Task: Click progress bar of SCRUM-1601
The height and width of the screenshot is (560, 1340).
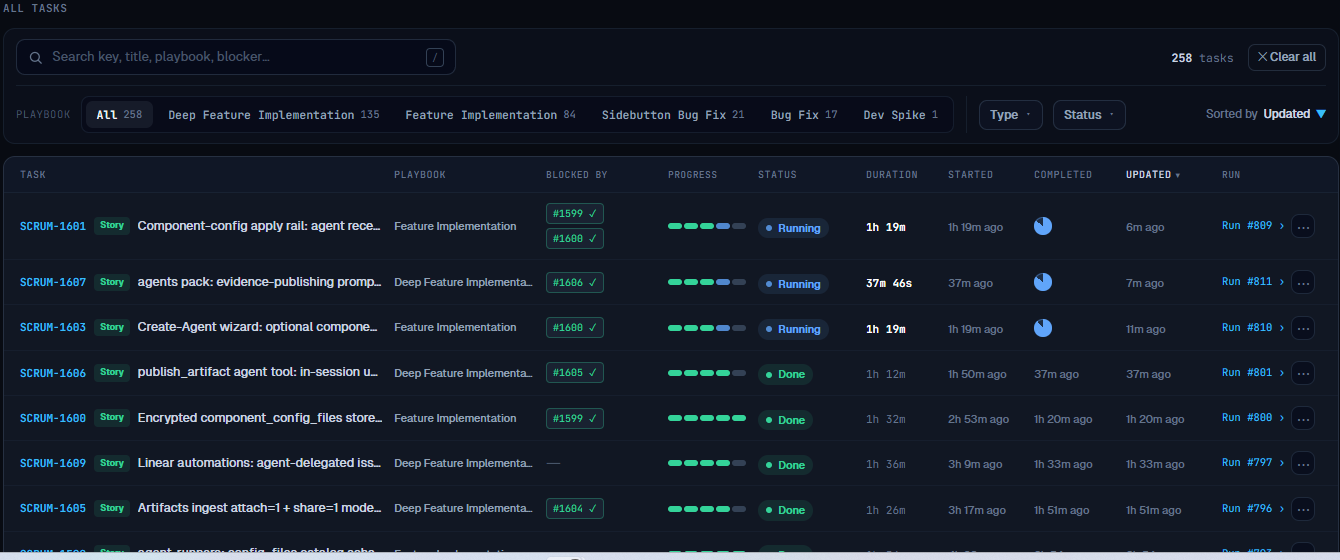Action: [707, 227]
